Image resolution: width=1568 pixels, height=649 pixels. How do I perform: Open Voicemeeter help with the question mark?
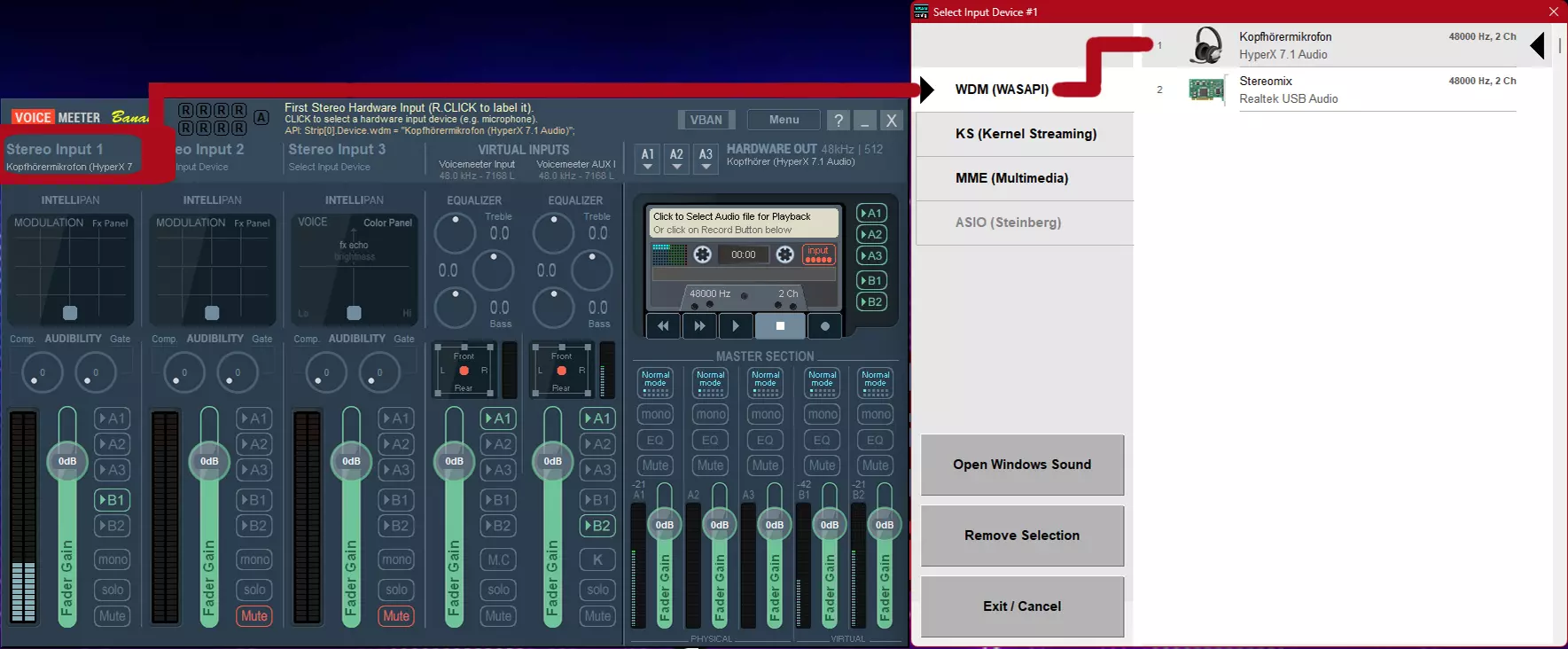[x=838, y=121]
